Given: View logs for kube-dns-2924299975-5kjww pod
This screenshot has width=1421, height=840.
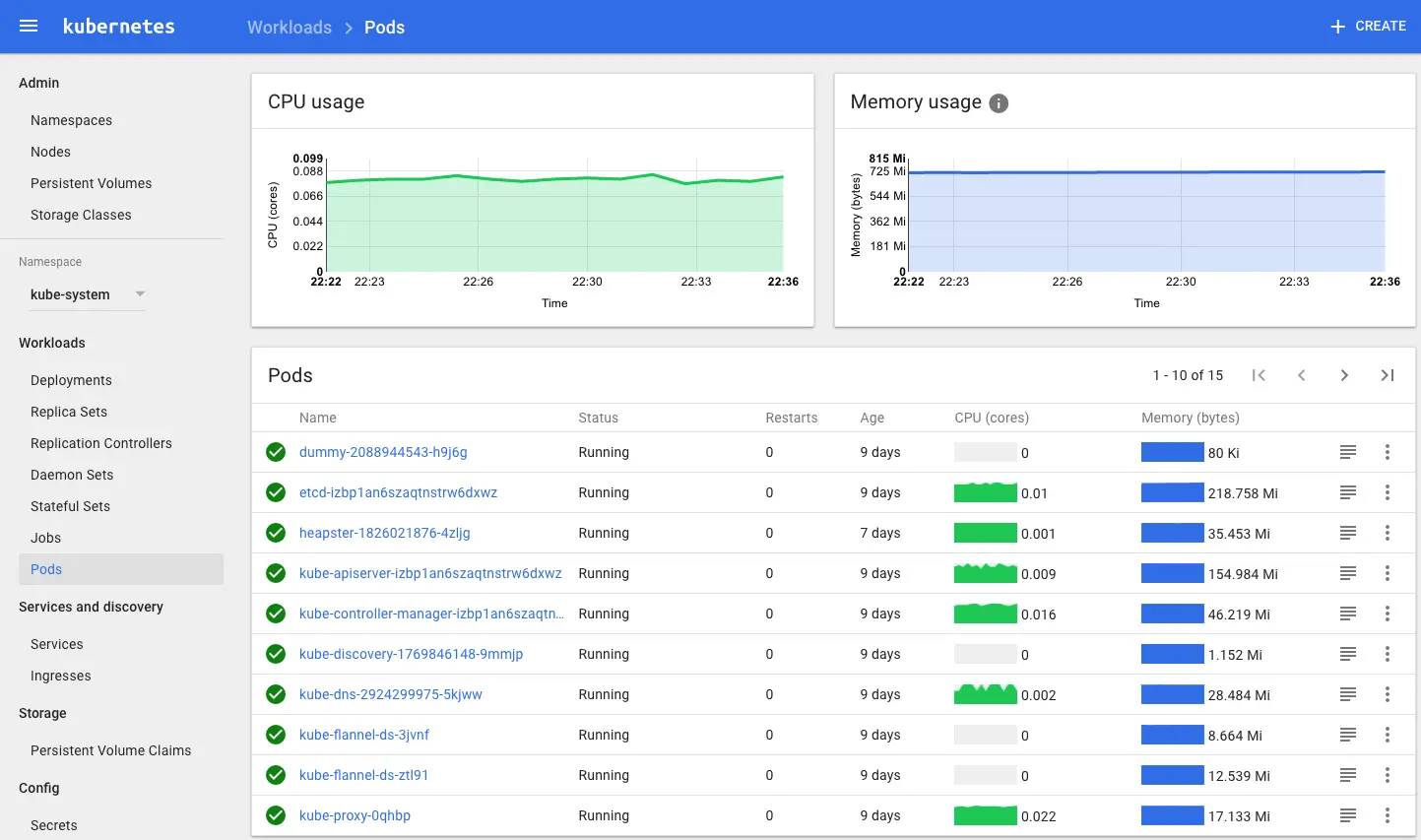Looking at the screenshot, I should pos(1348,694).
